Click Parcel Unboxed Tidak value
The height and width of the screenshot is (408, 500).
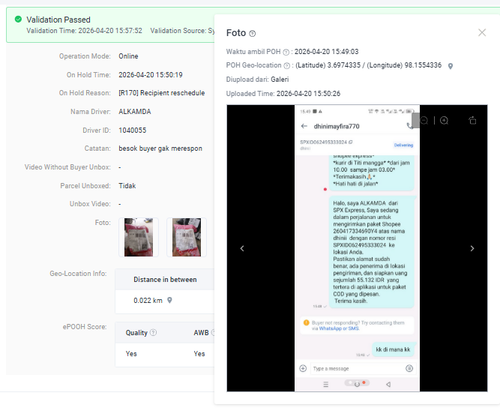pyautogui.click(x=127, y=186)
